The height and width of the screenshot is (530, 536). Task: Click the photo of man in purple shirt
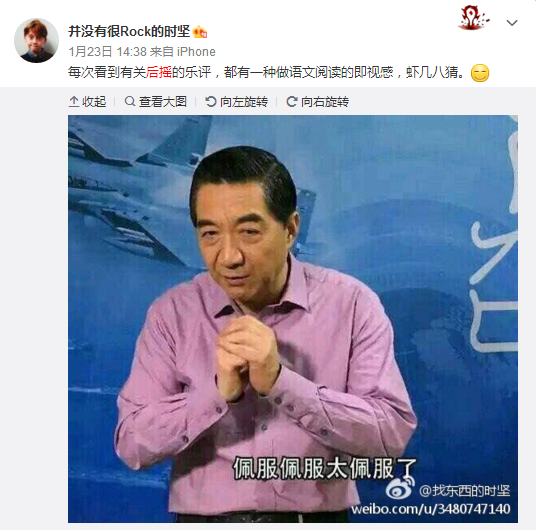[293, 319]
